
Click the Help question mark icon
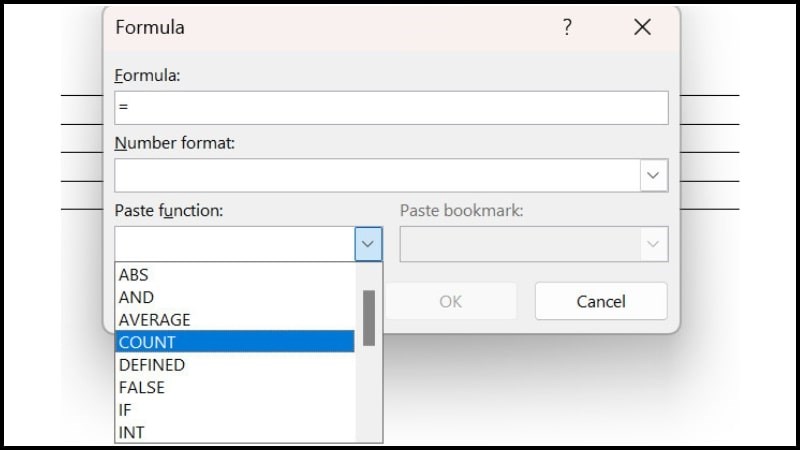click(567, 28)
